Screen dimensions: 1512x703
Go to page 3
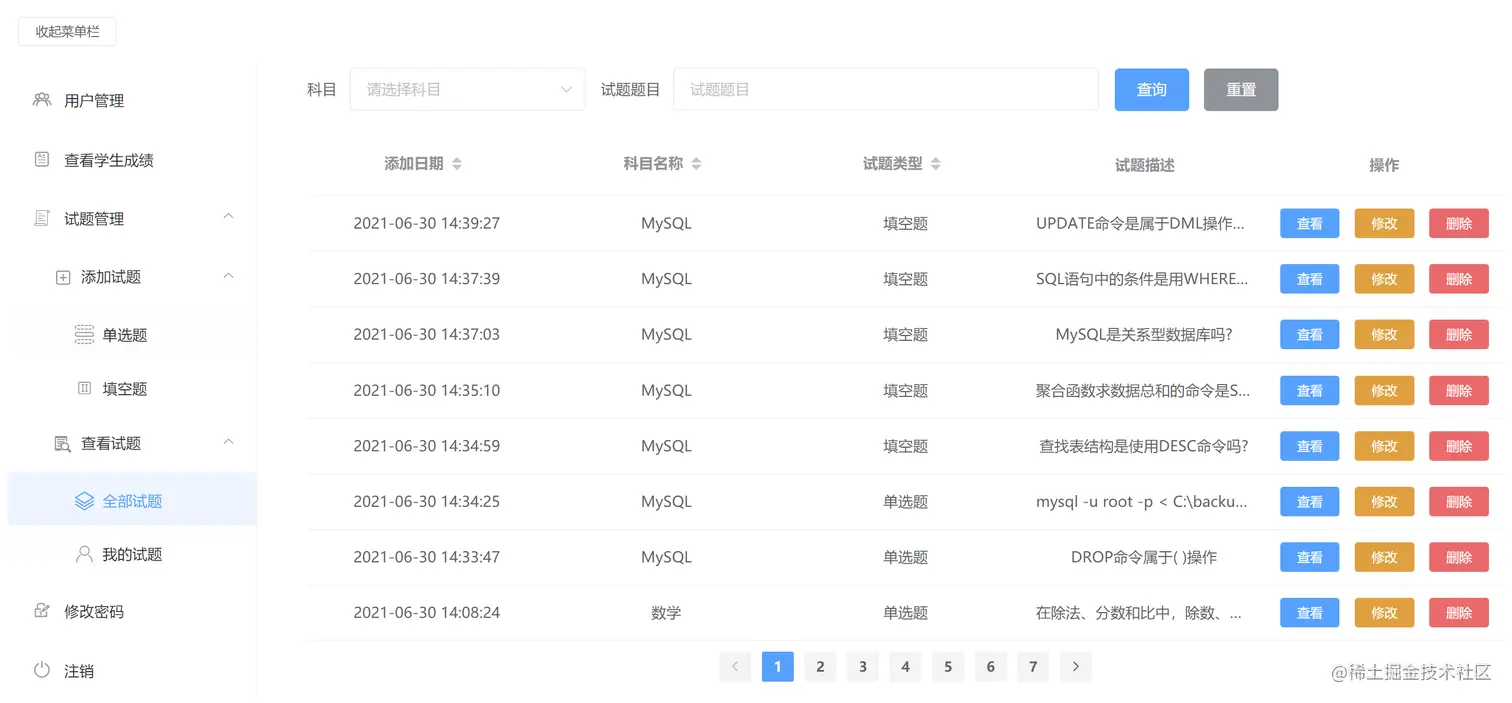[x=863, y=666]
